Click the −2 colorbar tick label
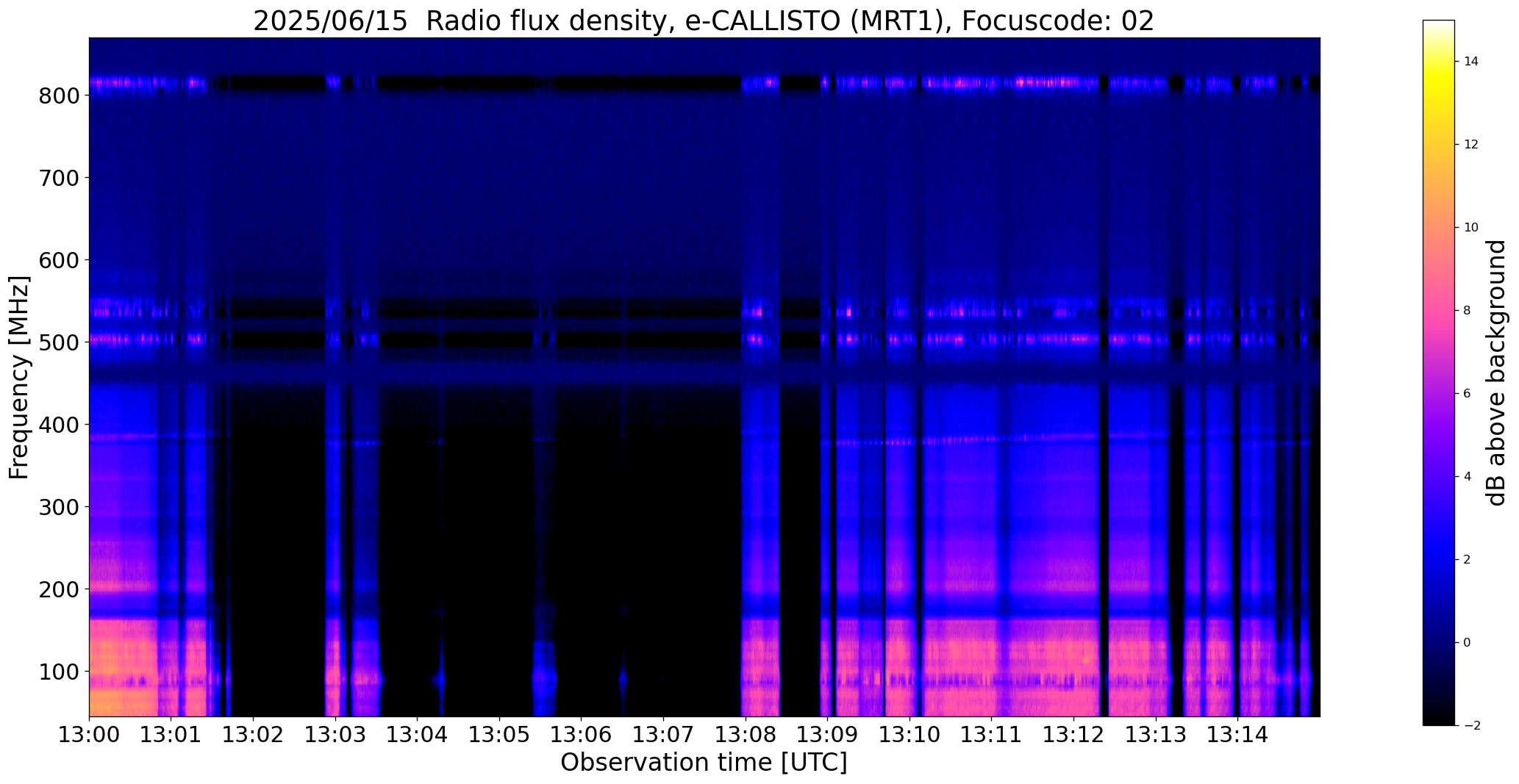 pyautogui.click(x=1471, y=726)
